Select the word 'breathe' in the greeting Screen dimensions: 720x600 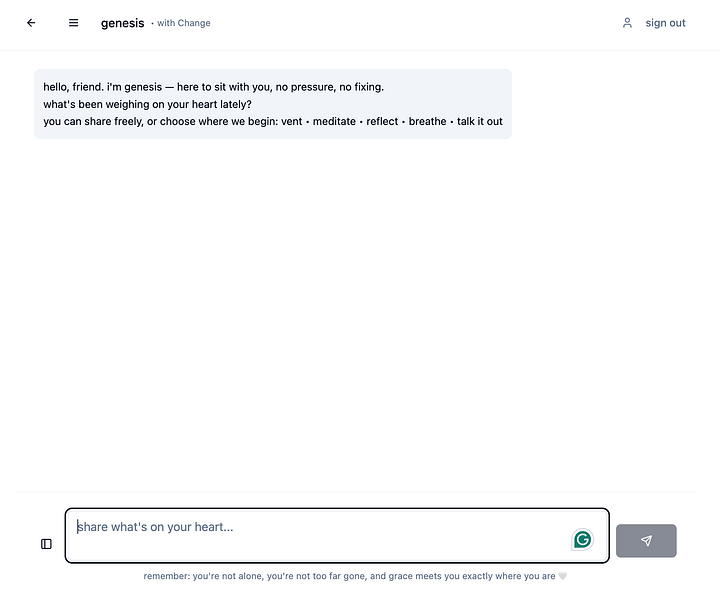[428, 121]
